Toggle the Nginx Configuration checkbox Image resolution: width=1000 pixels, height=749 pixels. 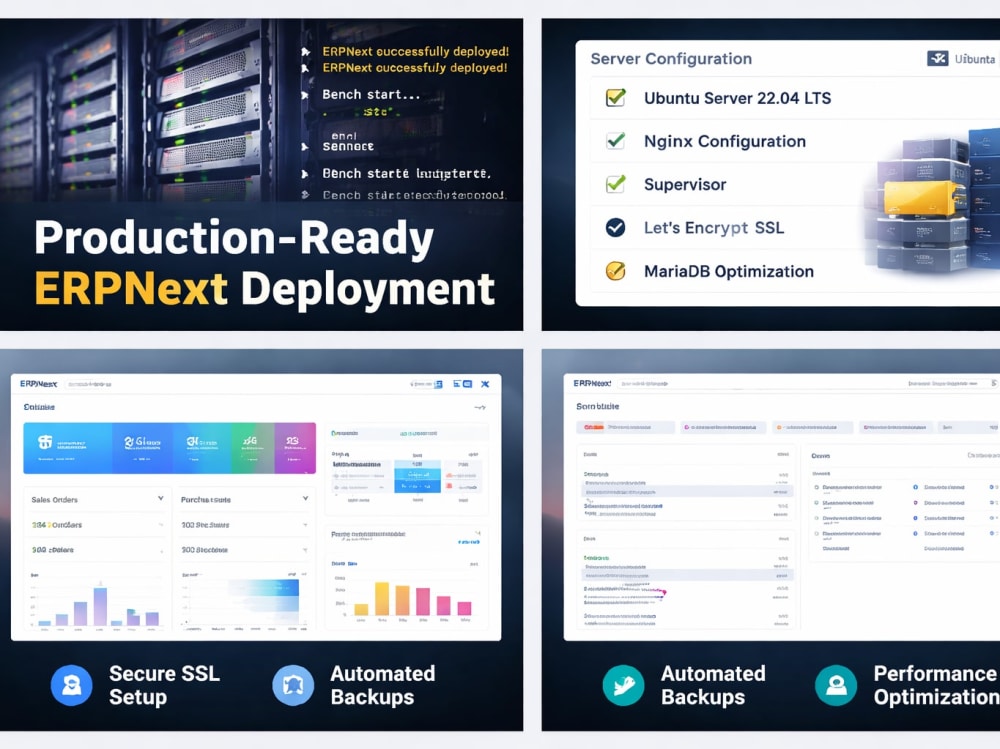pos(615,141)
